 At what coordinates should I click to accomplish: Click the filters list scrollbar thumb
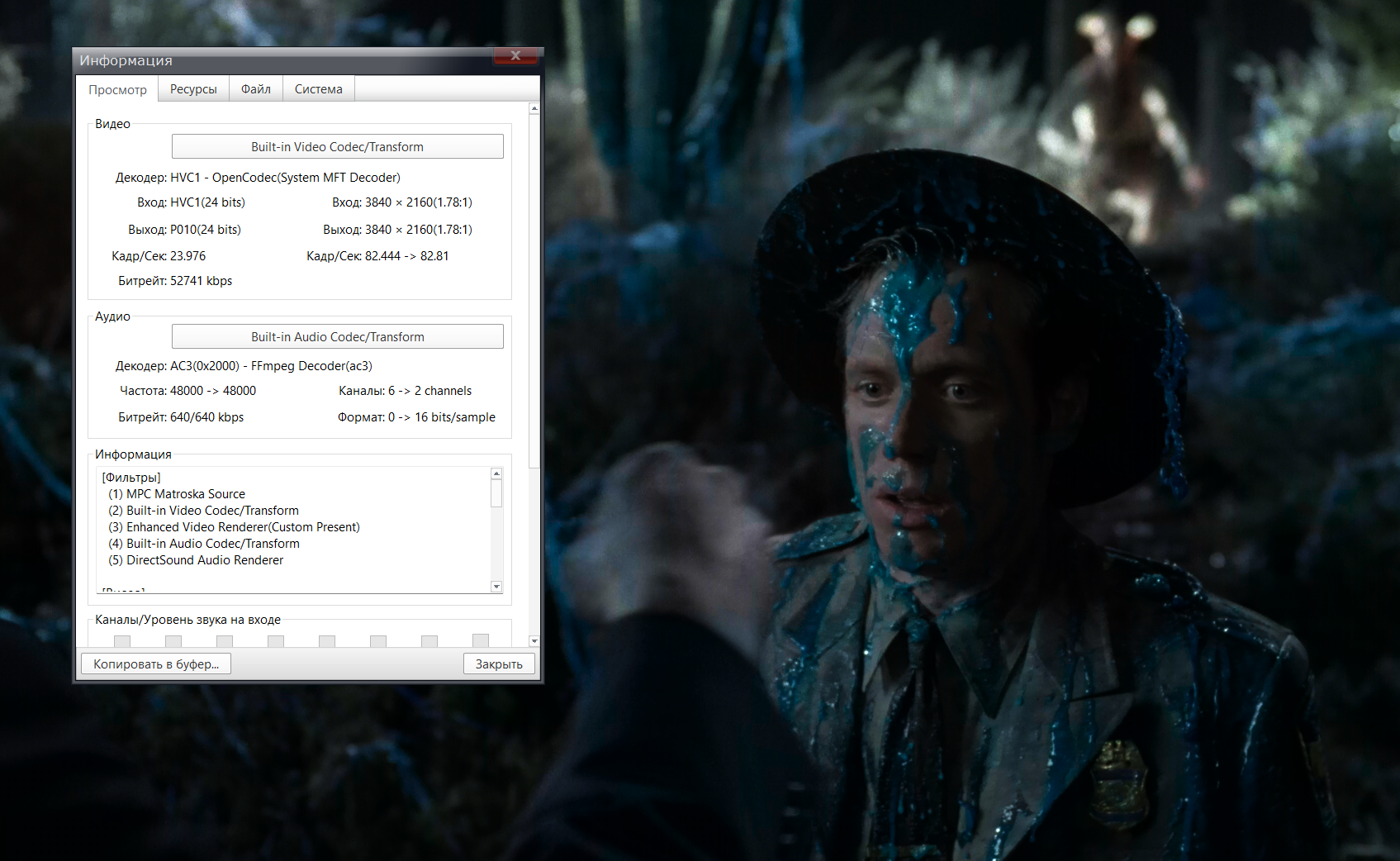(496, 493)
